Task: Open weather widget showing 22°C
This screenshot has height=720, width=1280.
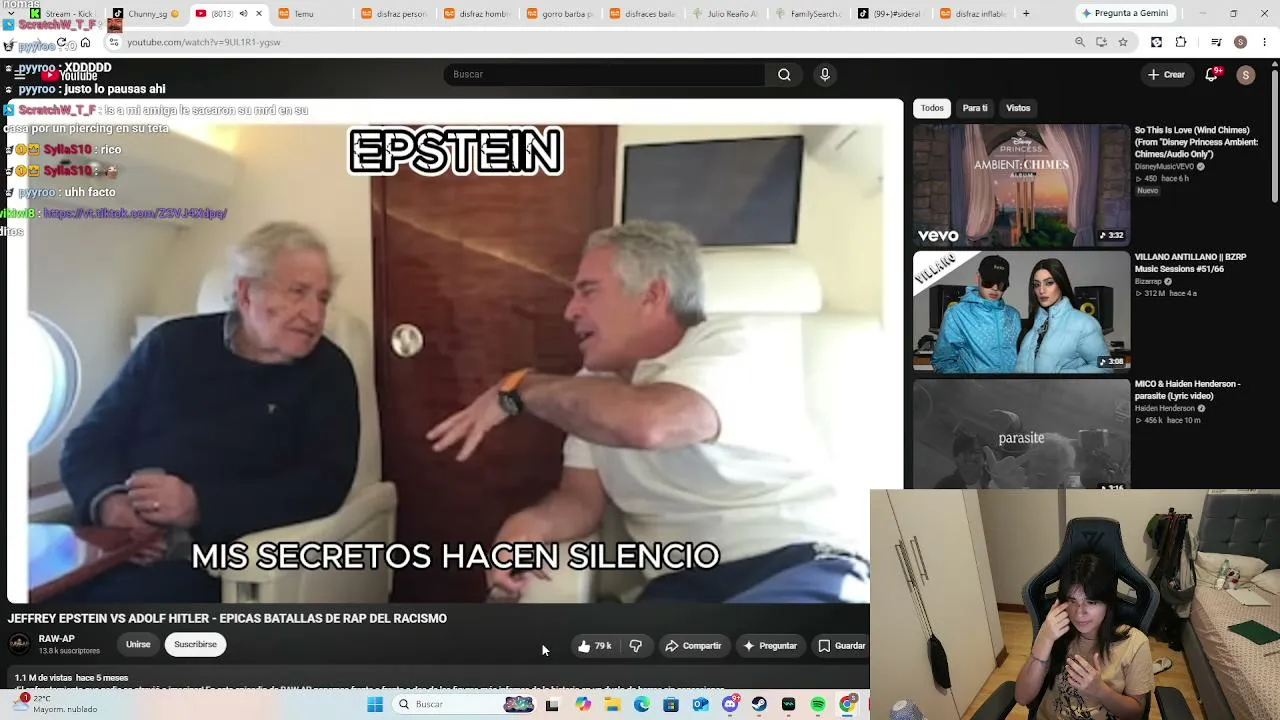Action: [56, 704]
